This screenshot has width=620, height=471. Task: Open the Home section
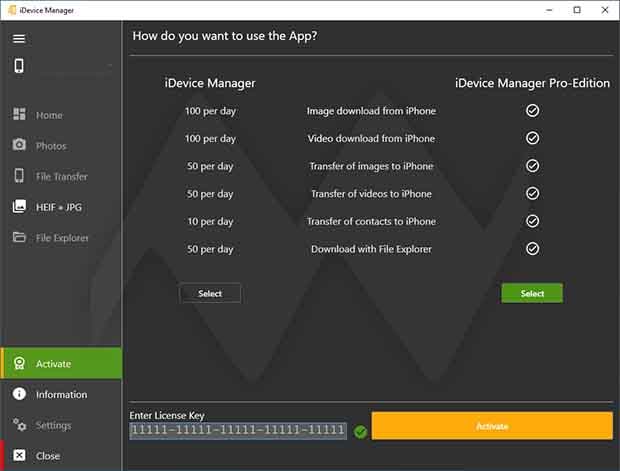tap(61, 115)
